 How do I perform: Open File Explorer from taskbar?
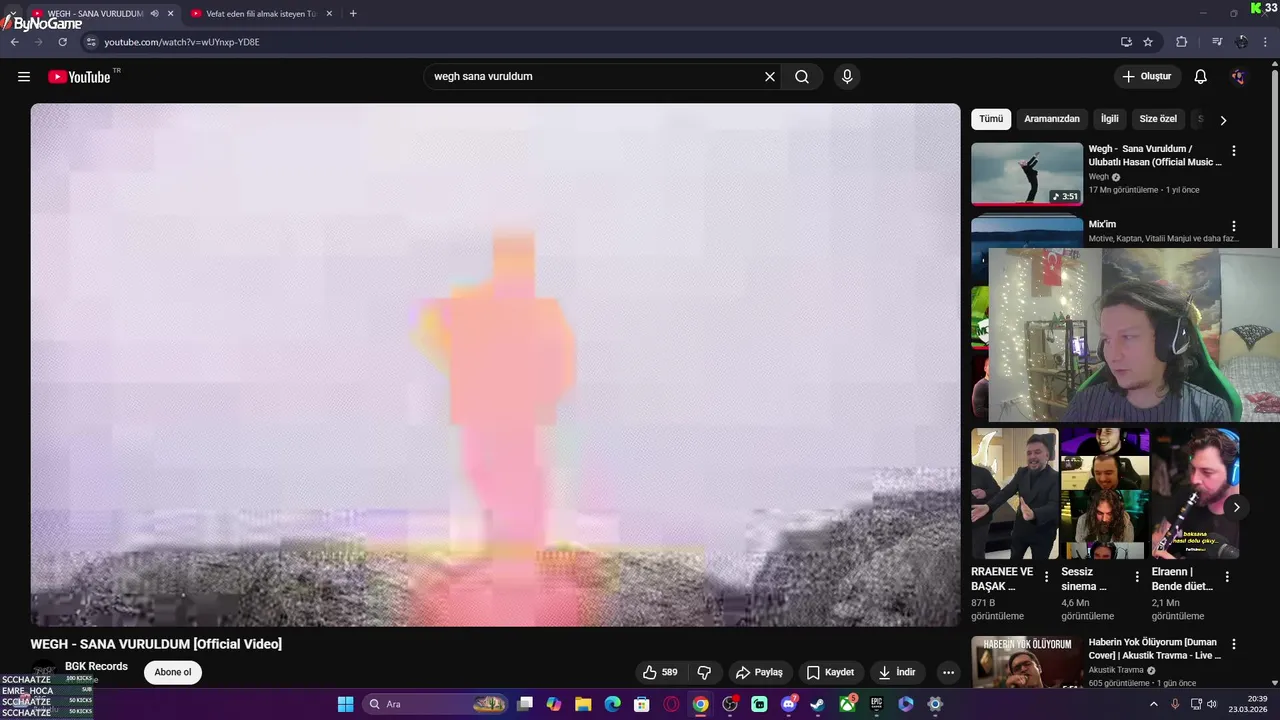(583, 704)
